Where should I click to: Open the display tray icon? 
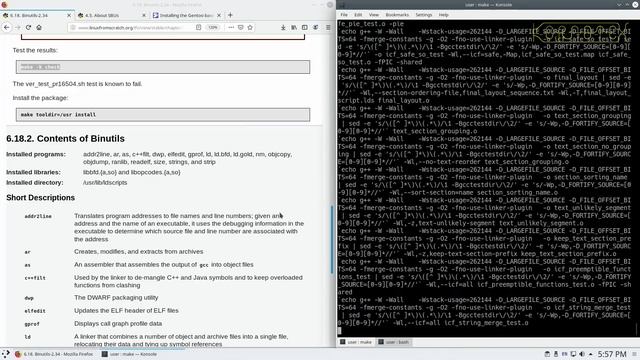tap(573, 354)
